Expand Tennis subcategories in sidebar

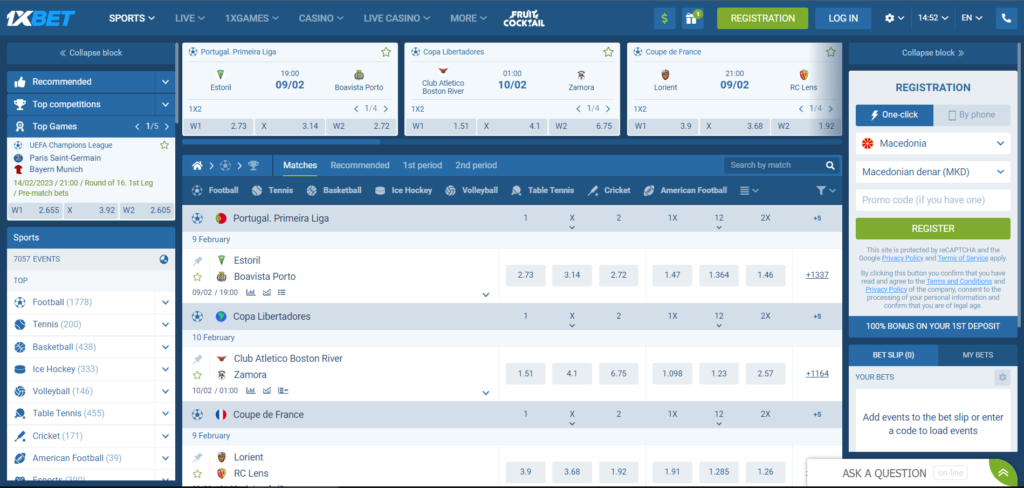click(x=165, y=325)
